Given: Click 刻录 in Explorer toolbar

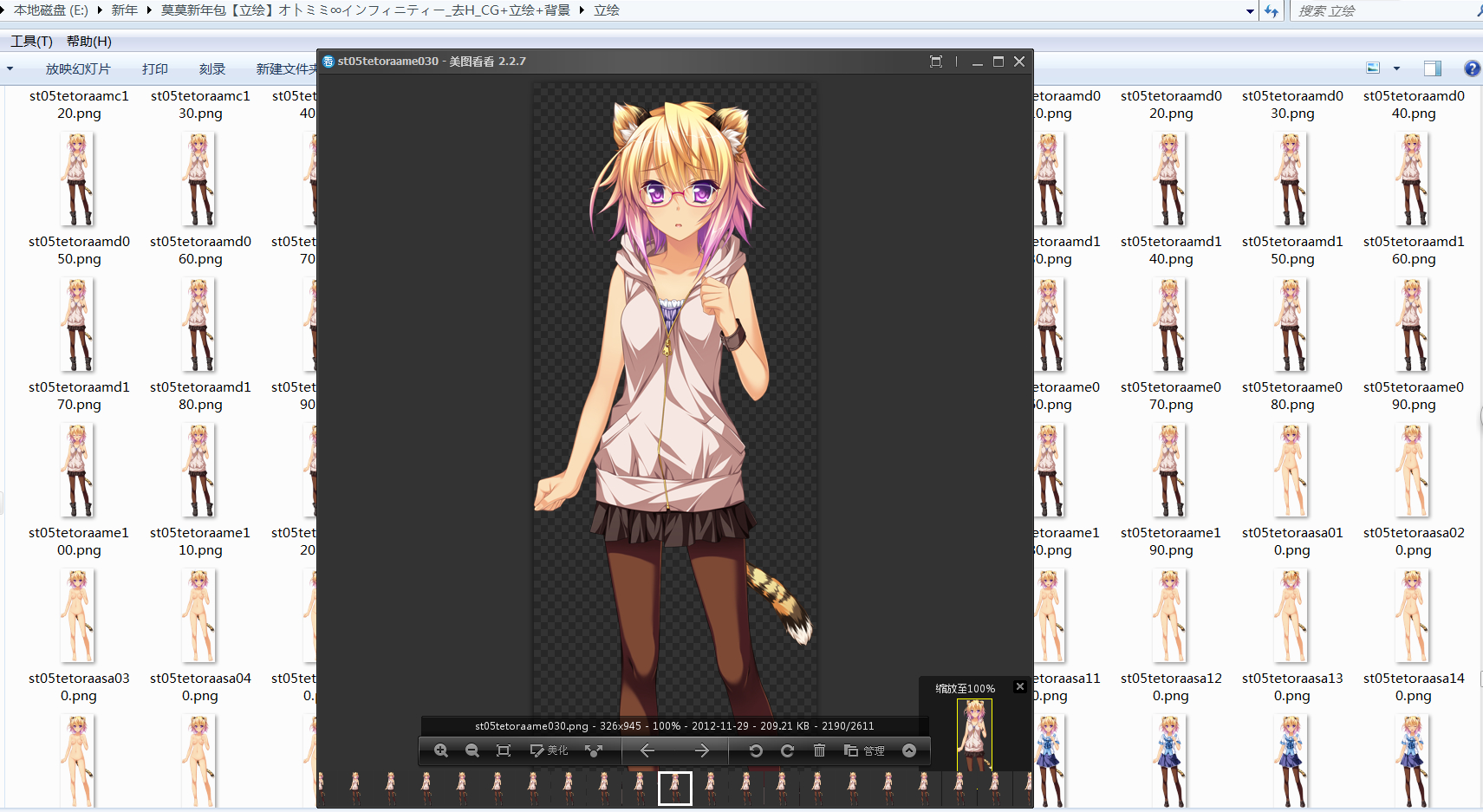Looking at the screenshot, I should coord(212,68).
